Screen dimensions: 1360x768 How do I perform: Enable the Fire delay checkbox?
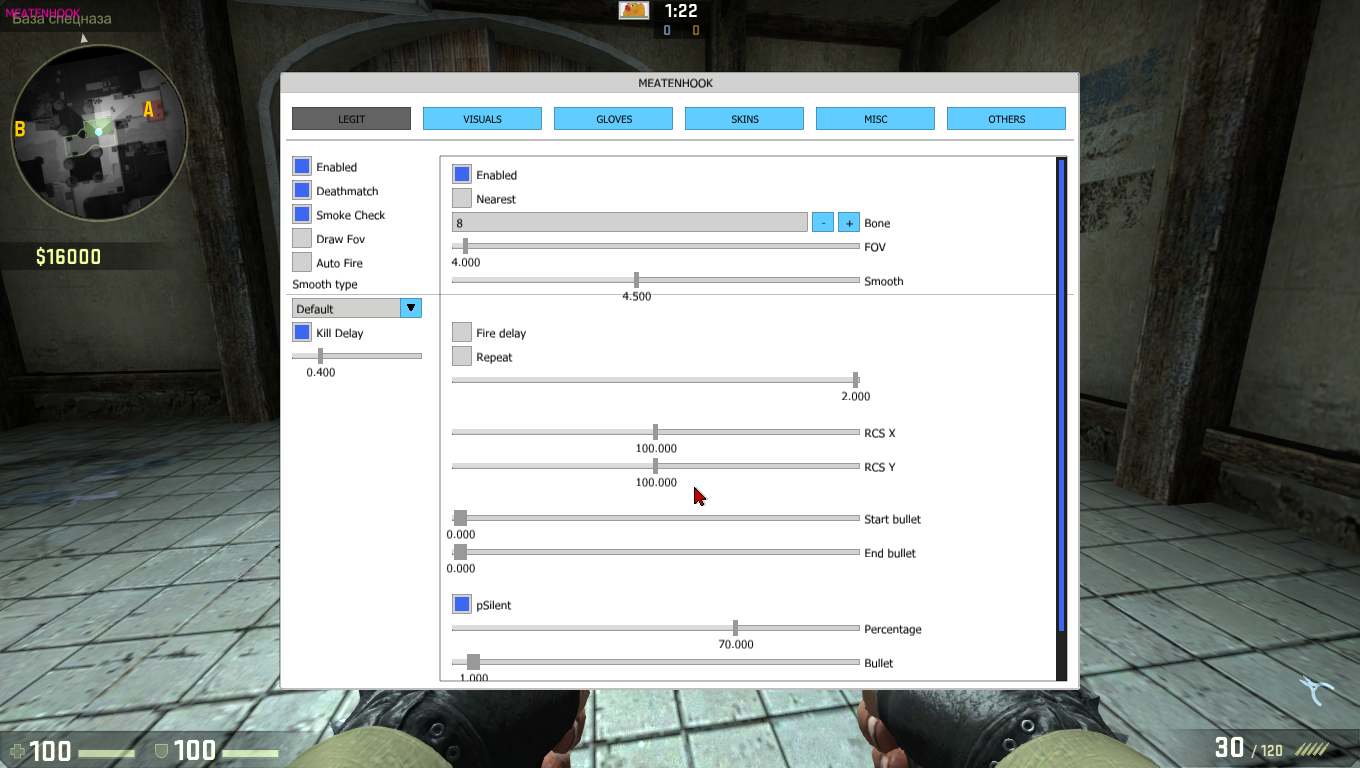(462, 332)
